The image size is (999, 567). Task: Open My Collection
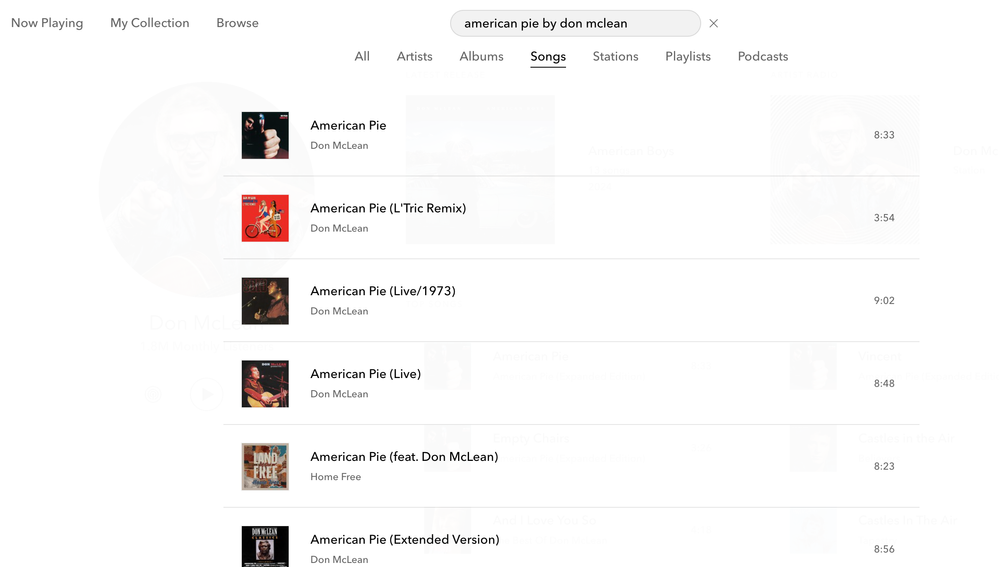[x=149, y=23]
